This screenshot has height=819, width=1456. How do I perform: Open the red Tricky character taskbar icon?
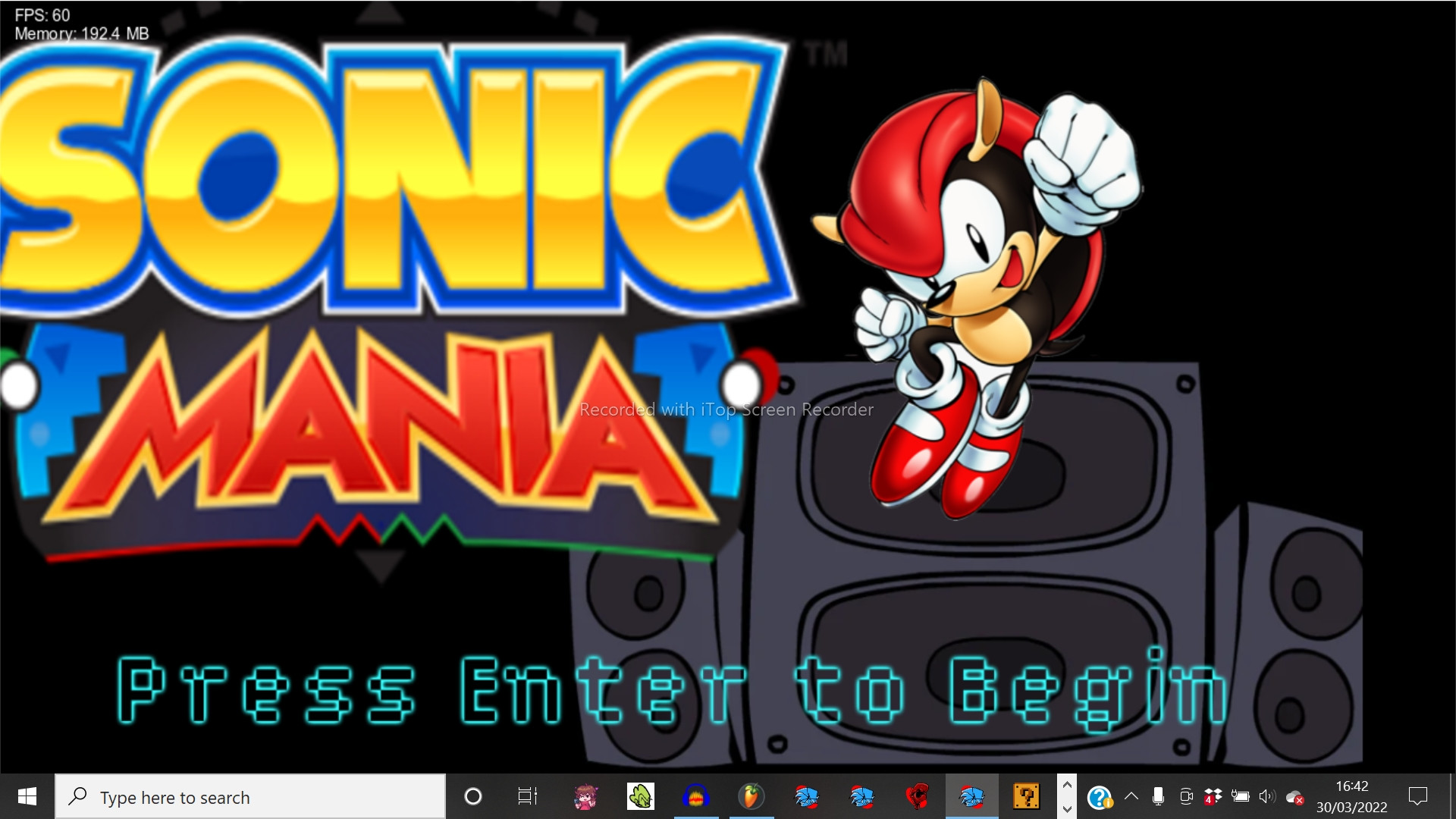[x=916, y=796]
